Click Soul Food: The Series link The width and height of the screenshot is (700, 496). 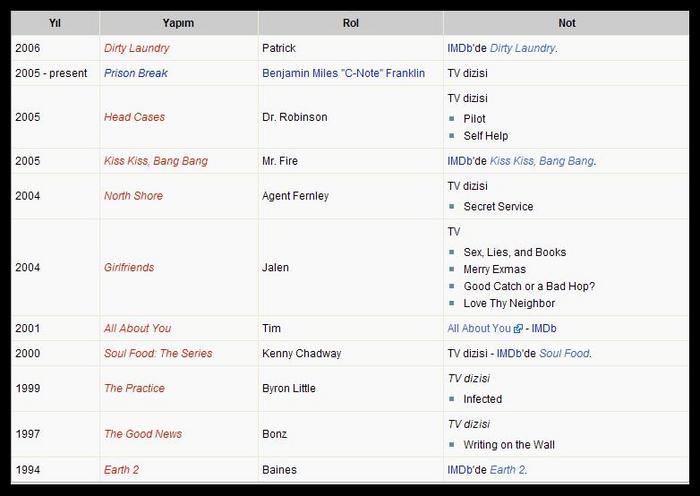(158, 353)
